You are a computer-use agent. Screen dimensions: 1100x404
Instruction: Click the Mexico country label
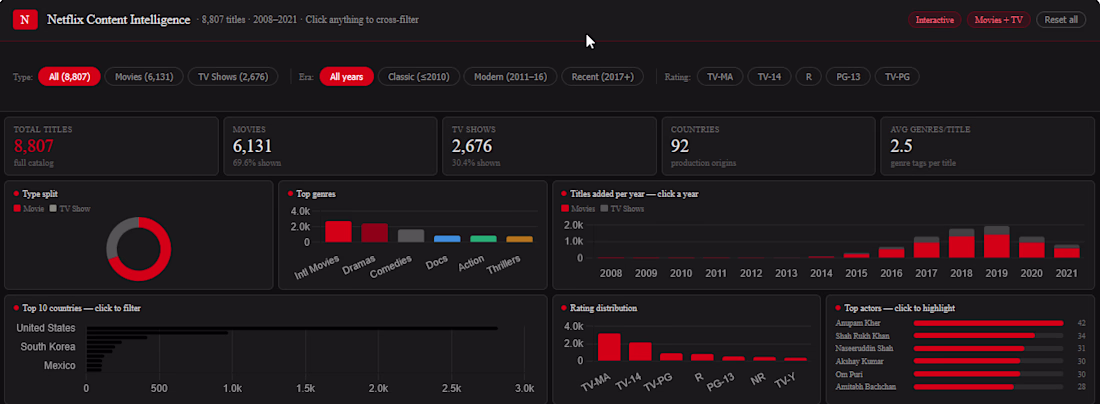click(x=60, y=365)
